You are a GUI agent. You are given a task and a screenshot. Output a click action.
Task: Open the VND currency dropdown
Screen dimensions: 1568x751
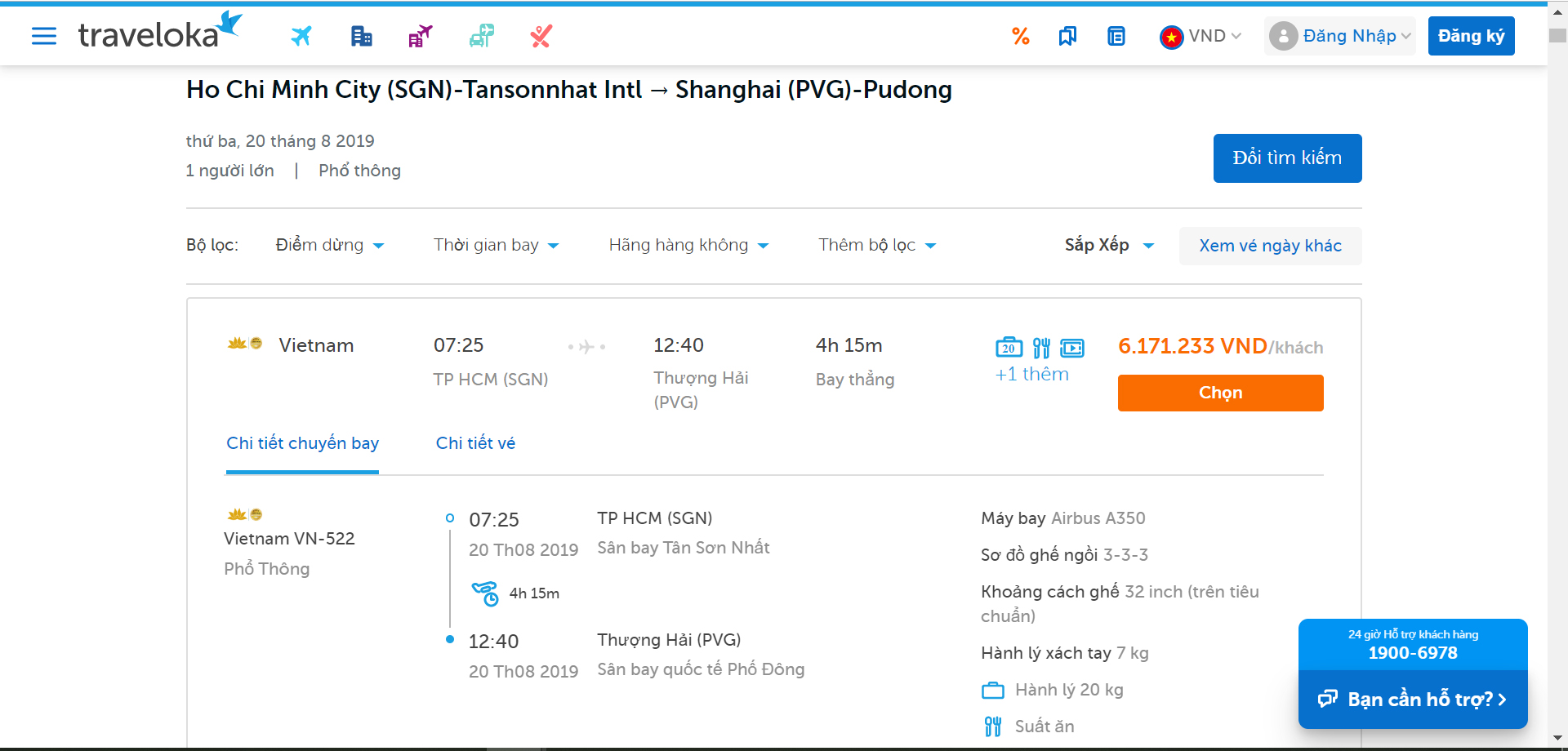(x=1201, y=36)
